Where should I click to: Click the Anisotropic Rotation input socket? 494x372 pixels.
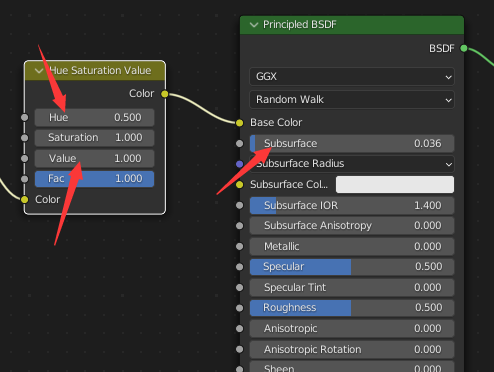click(239, 349)
